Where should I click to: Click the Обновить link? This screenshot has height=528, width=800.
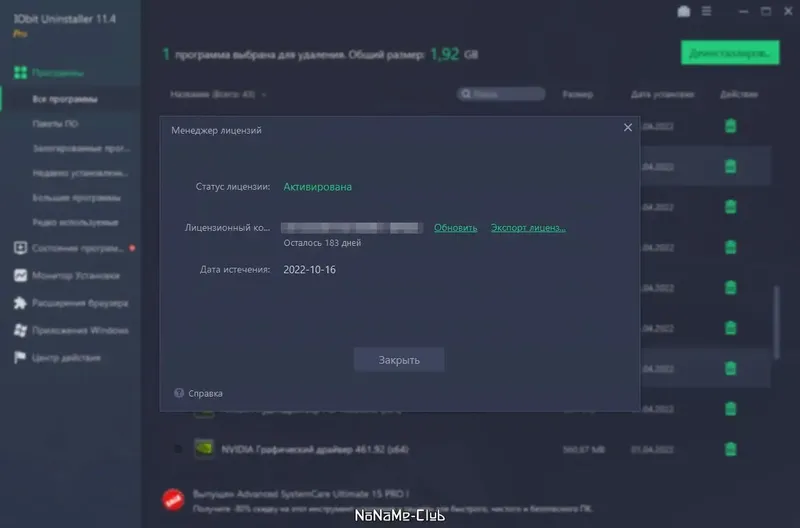click(456, 228)
